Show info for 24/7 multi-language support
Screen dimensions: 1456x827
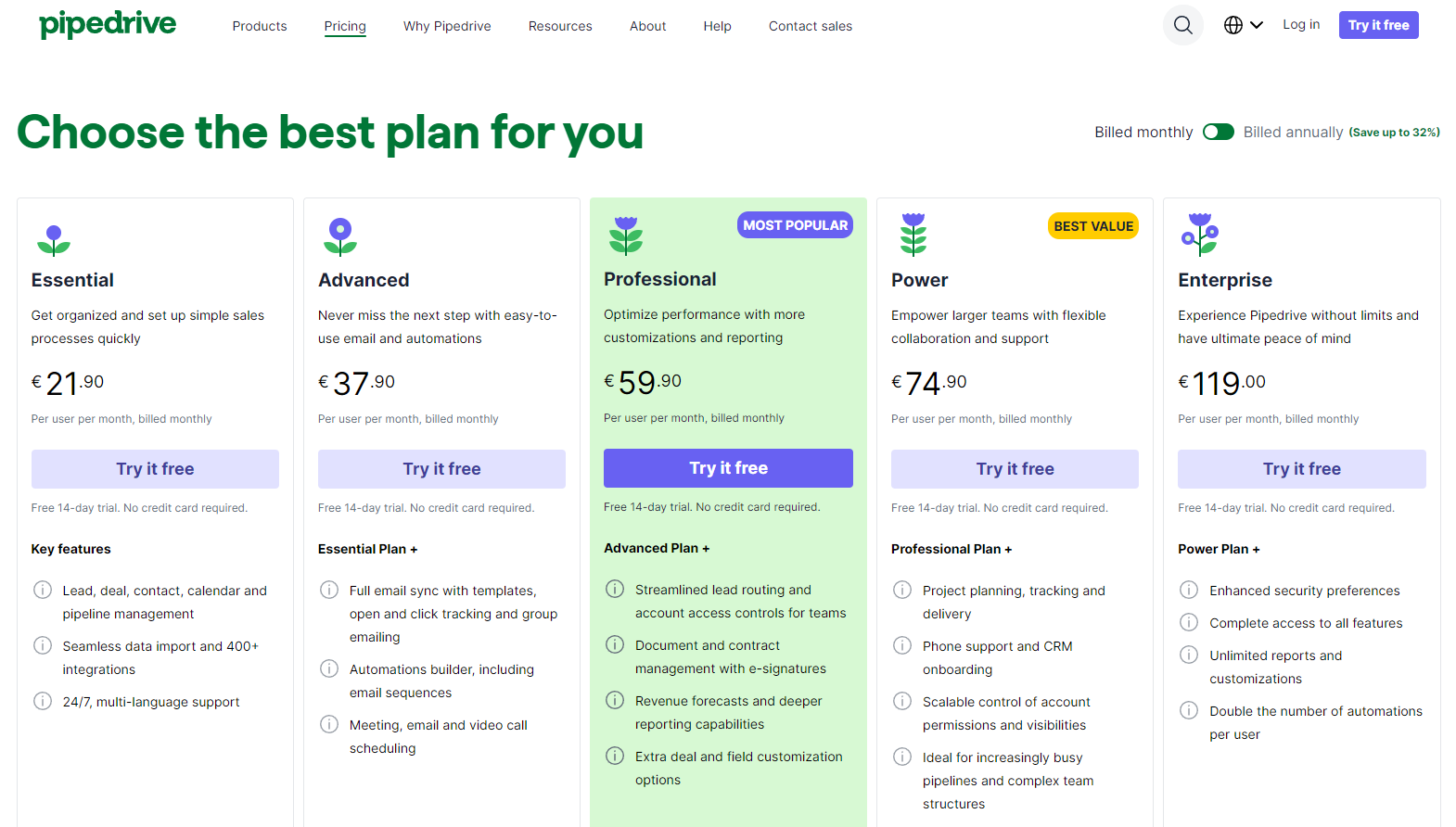pos(43,701)
